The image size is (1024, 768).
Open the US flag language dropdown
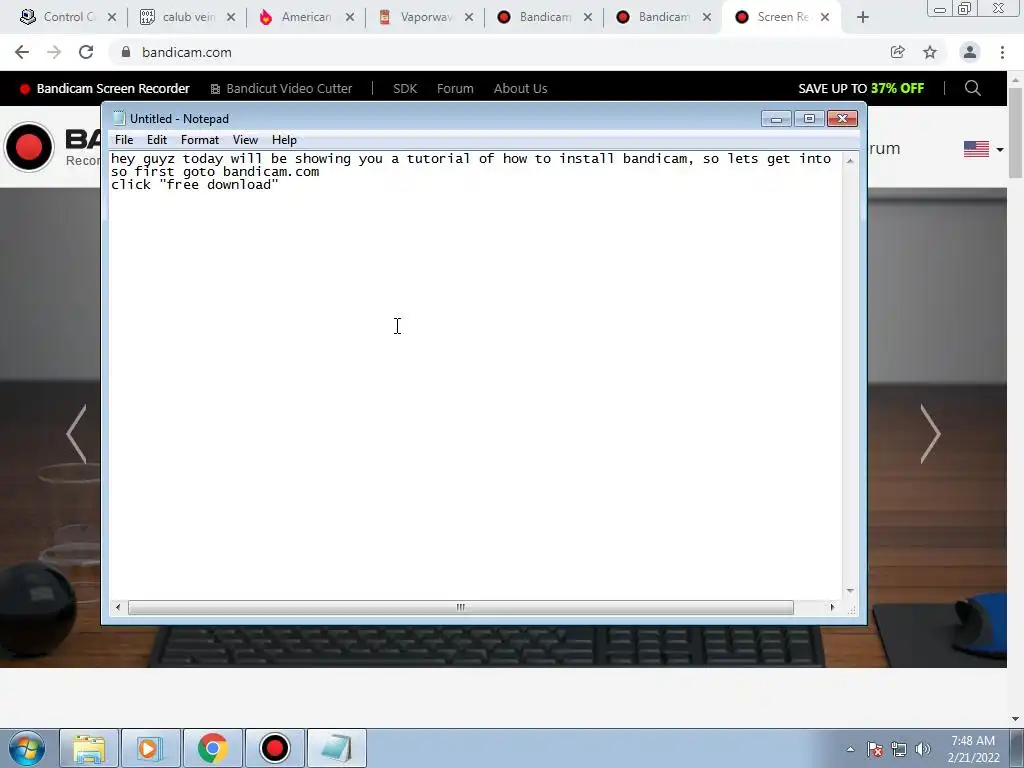984,149
